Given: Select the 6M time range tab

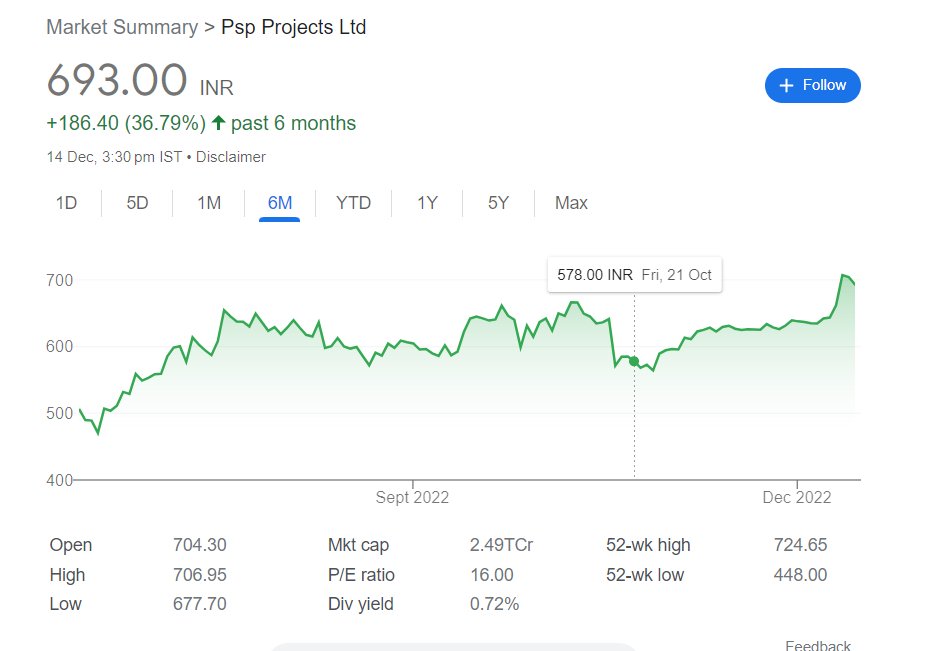Looking at the screenshot, I should pos(280,203).
